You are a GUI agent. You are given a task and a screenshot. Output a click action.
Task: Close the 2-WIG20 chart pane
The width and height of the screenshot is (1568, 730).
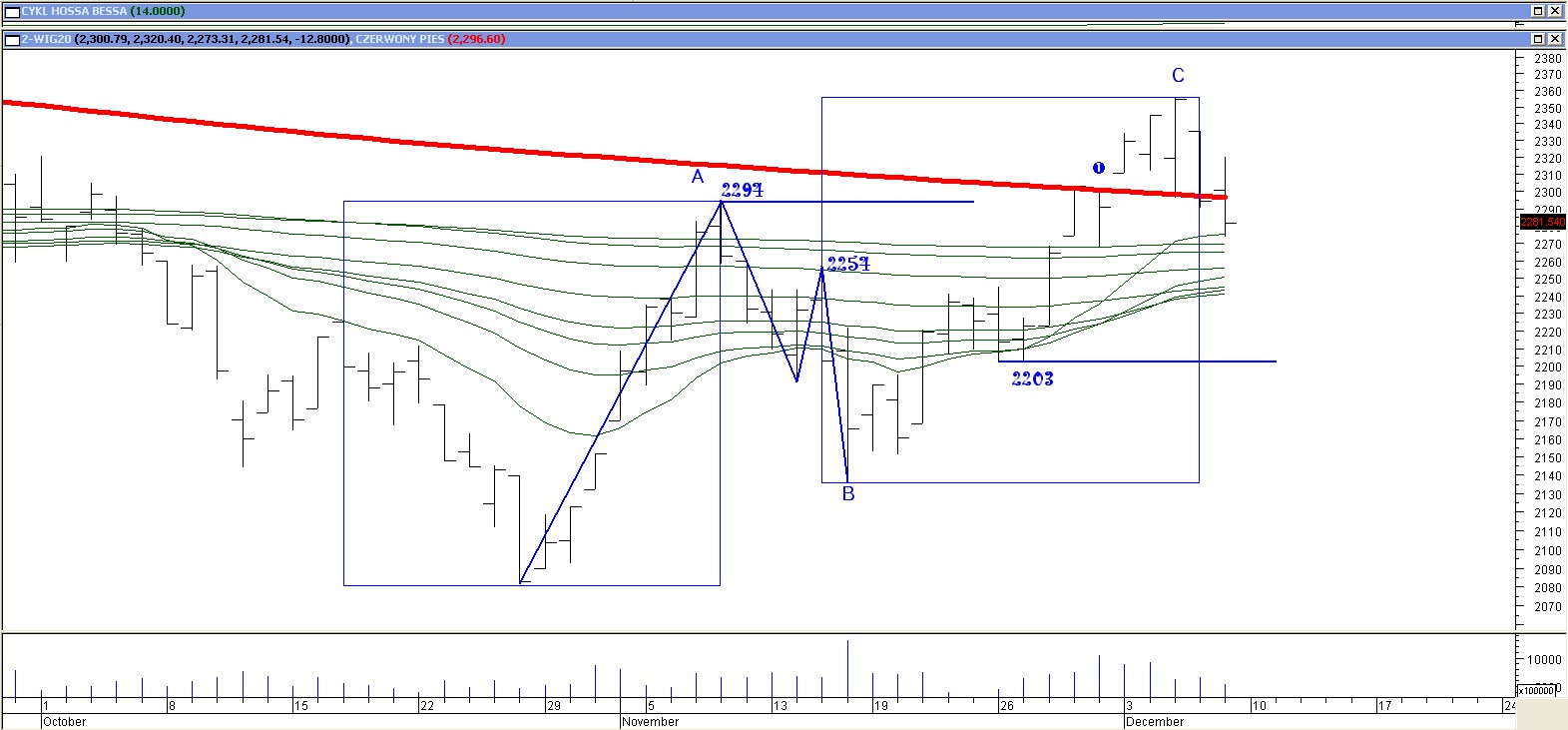point(1555,39)
